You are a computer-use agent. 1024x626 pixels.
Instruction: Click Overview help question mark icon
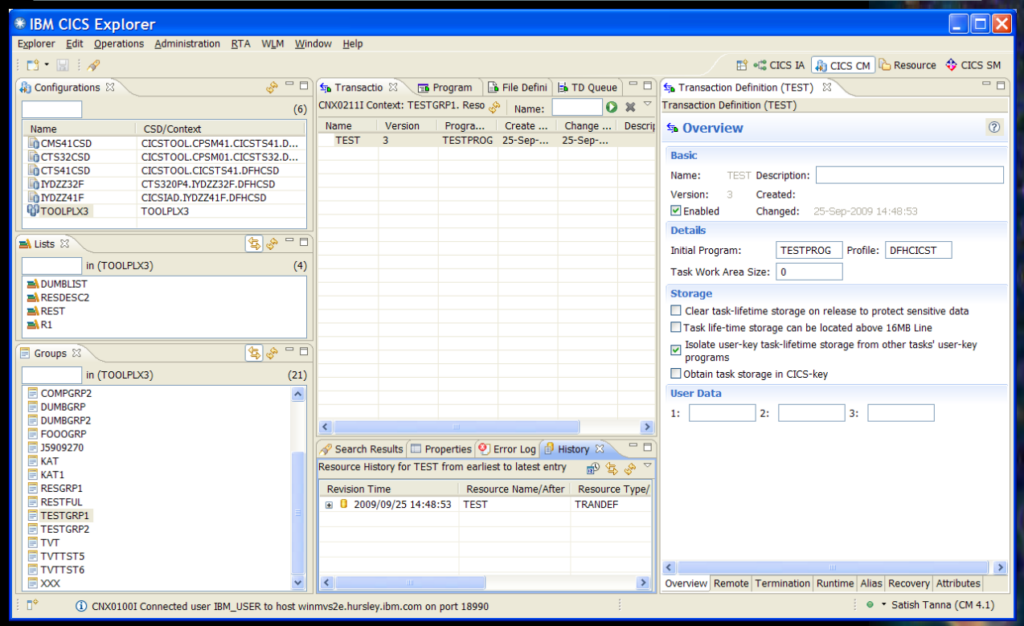[994, 127]
